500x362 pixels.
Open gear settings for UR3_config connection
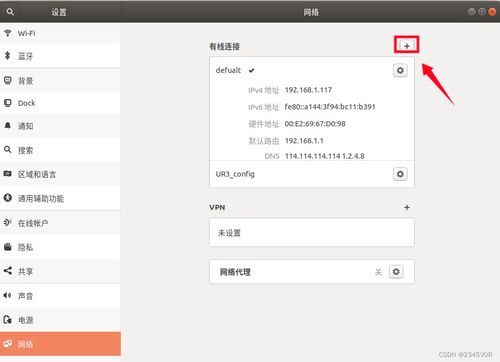coord(400,174)
